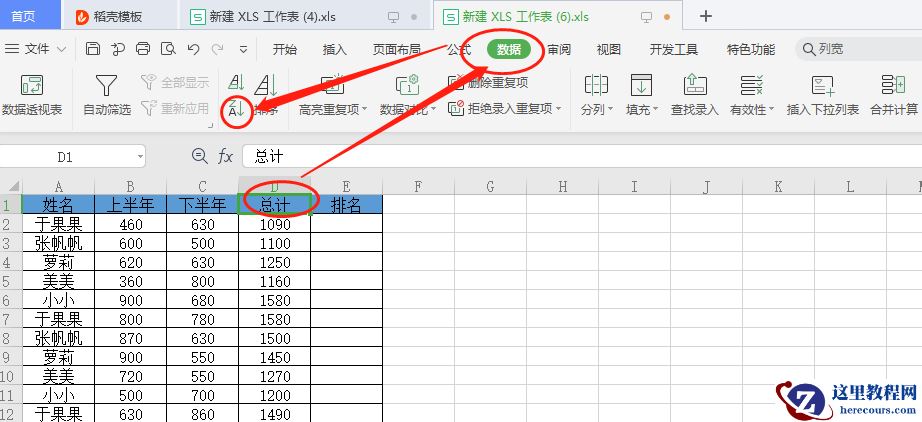Switch to the 开始 ribbon tab
The width and height of the screenshot is (922, 422).
[x=285, y=49]
